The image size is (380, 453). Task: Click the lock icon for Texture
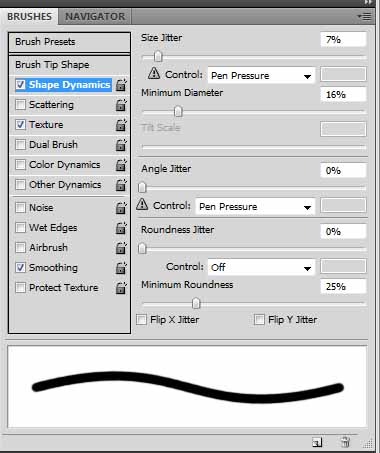(121, 125)
